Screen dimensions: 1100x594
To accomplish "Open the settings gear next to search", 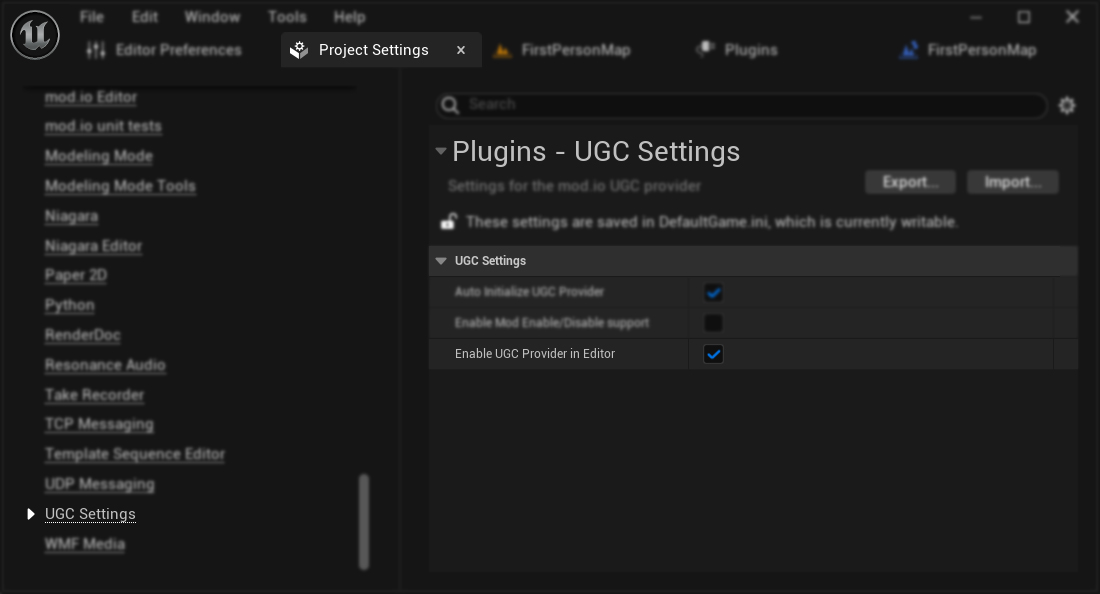I will pos(1067,105).
